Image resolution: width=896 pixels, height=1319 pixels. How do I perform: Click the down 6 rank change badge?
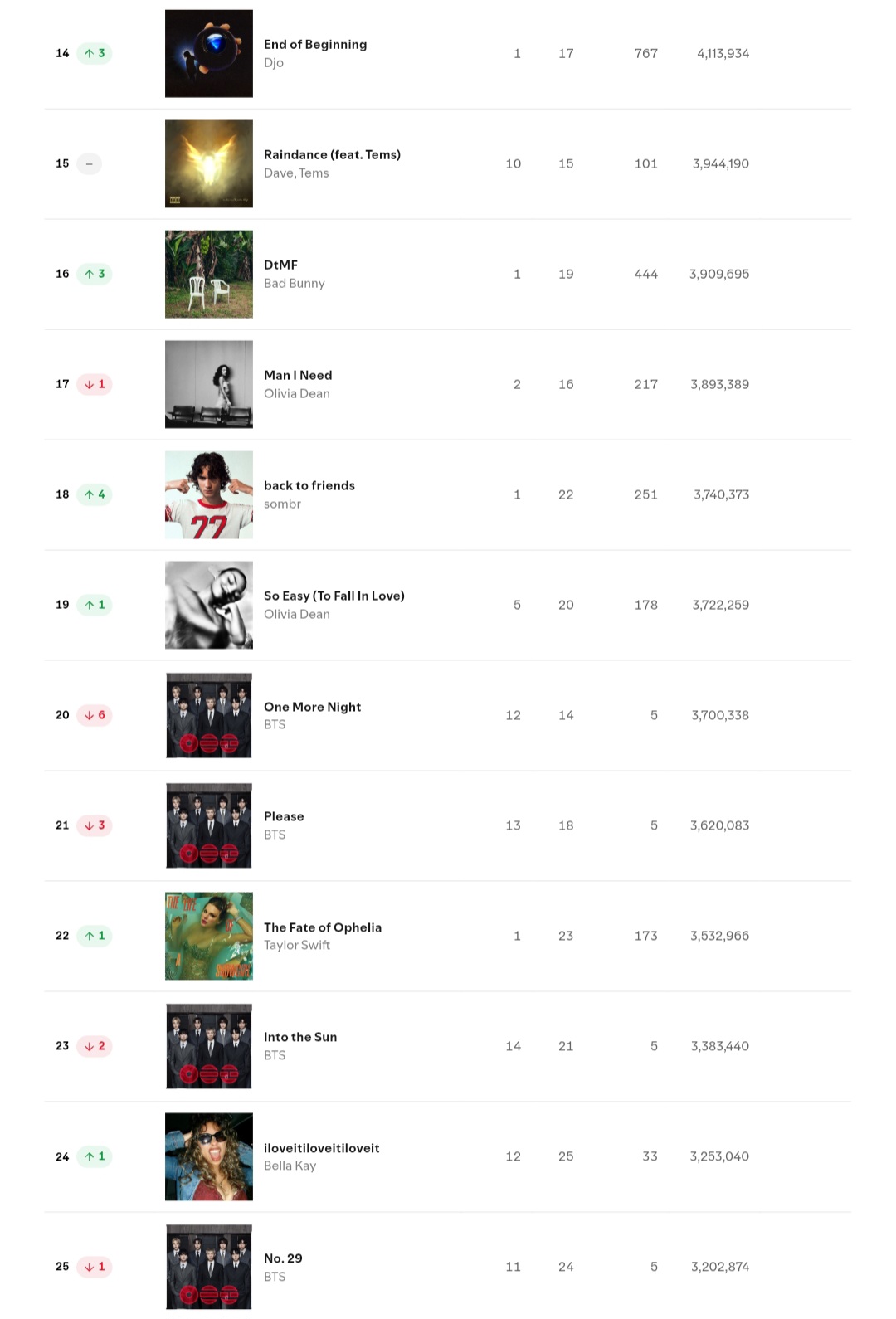95,715
